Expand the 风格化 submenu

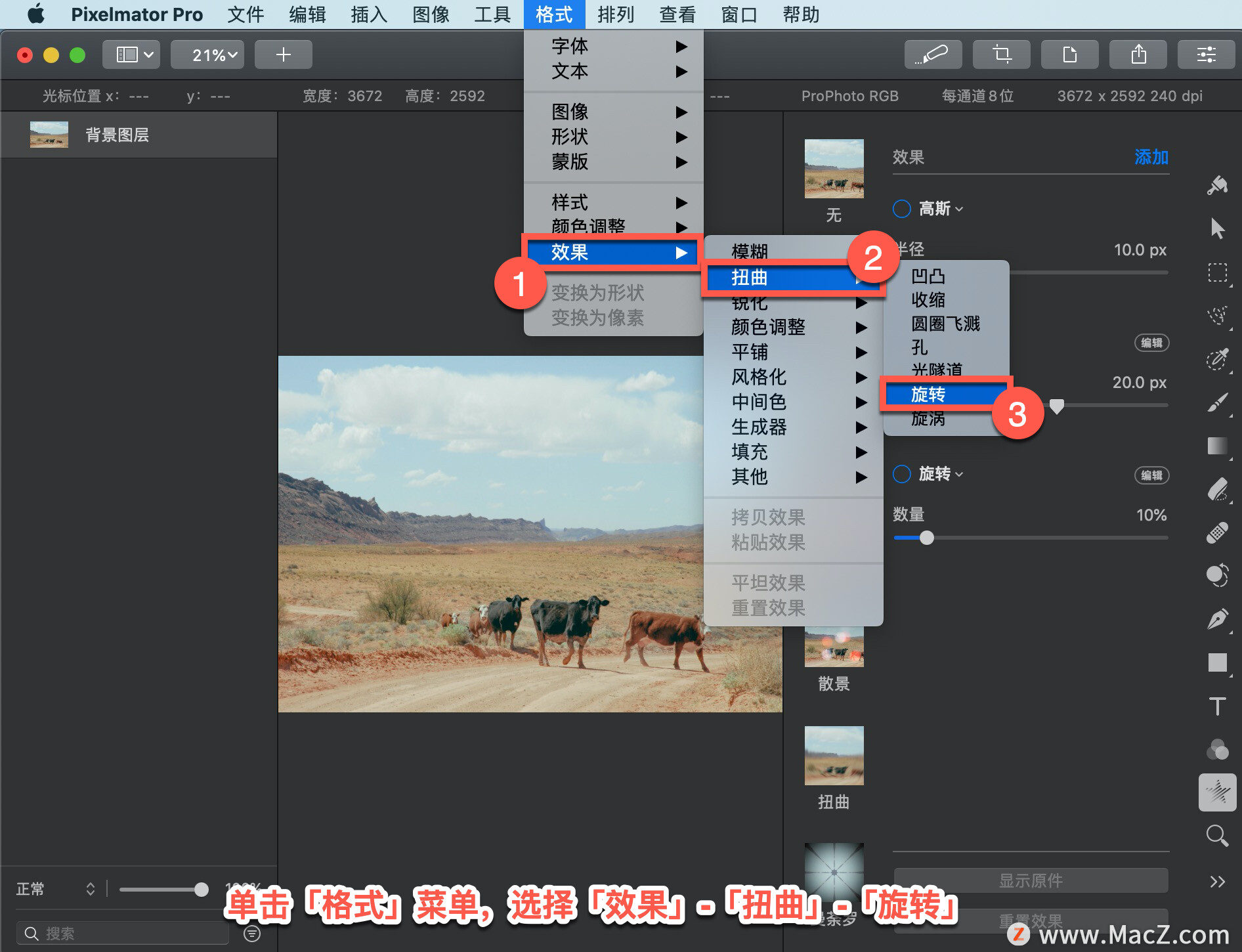point(793,377)
